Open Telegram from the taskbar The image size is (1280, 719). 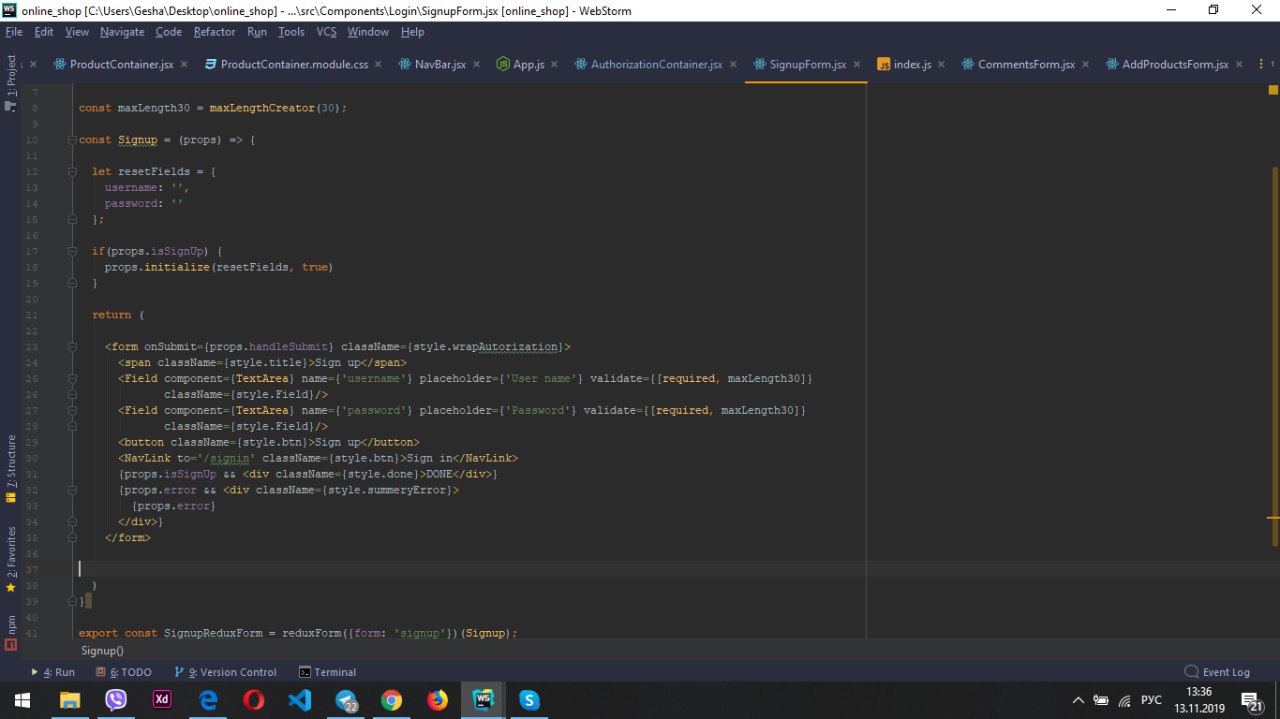pos(346,700)
